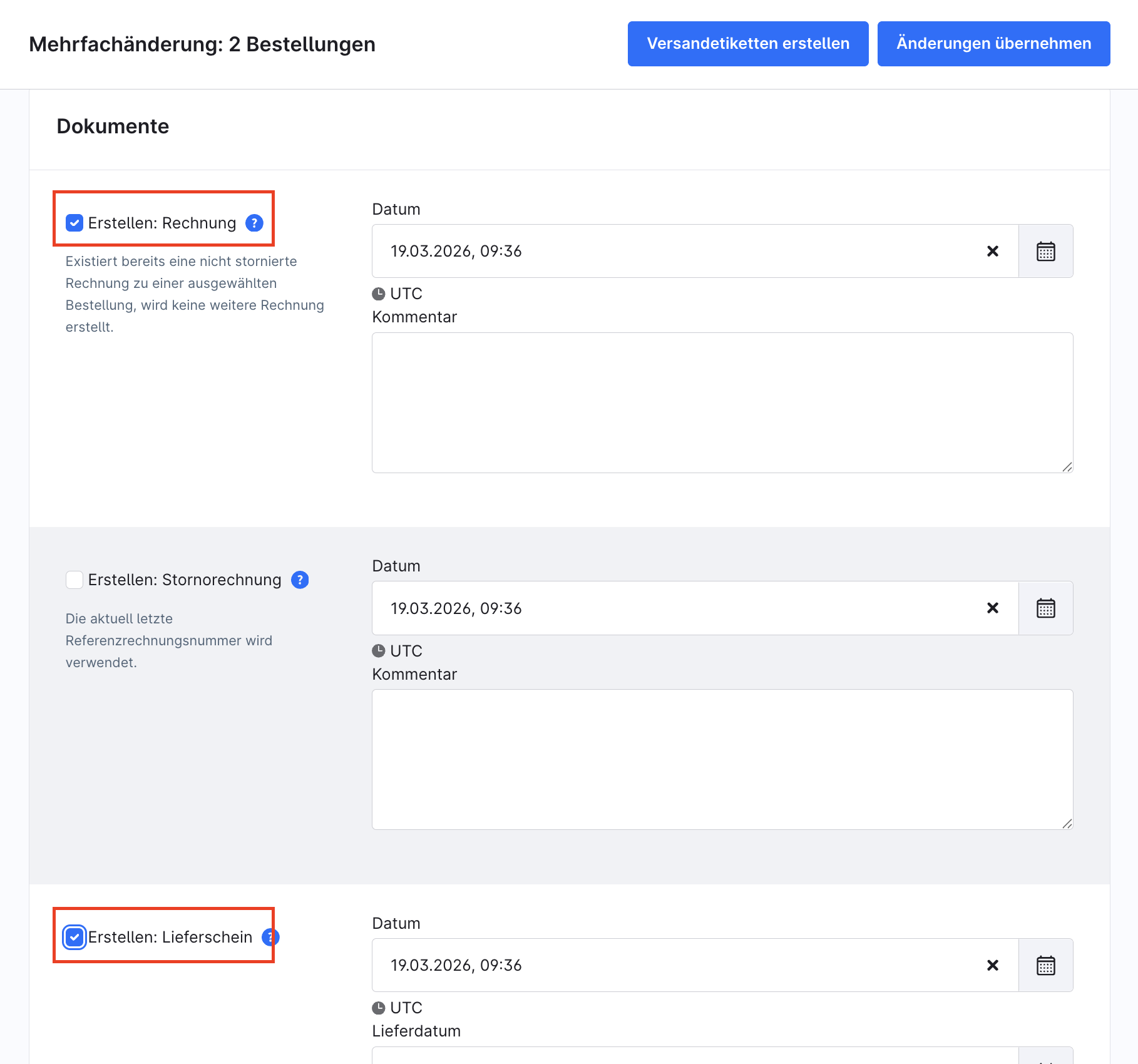Uncheck the Erstellen: Rechnung checkbox
Viewport: 1138px width, 1064px height.
click(x=74, y=223)
